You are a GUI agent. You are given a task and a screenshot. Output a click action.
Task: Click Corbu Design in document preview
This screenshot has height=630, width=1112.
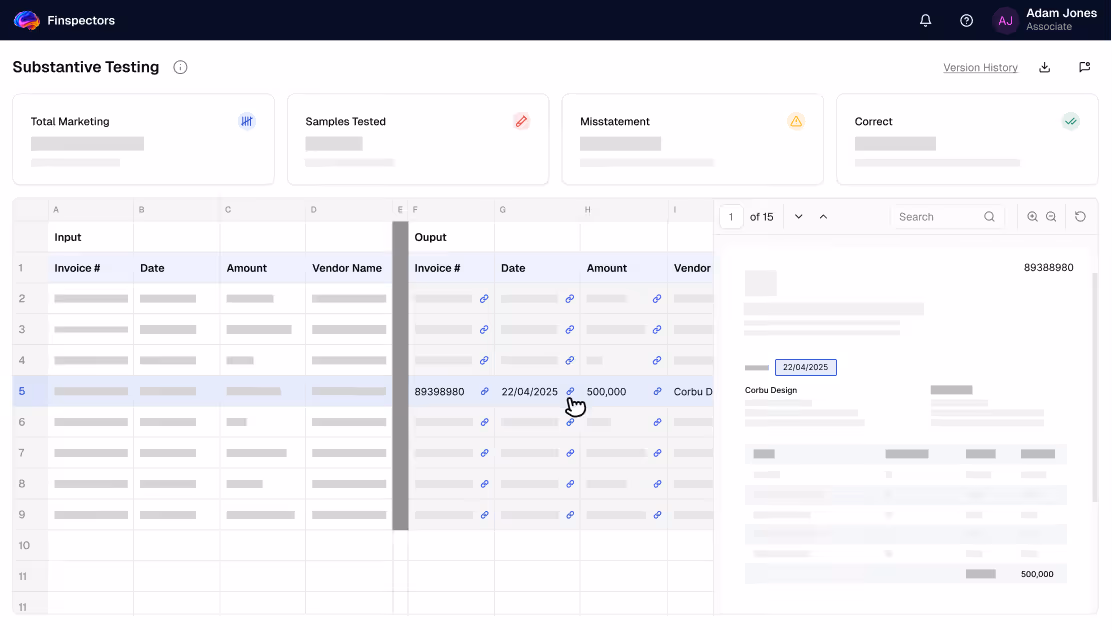[771, 390]
